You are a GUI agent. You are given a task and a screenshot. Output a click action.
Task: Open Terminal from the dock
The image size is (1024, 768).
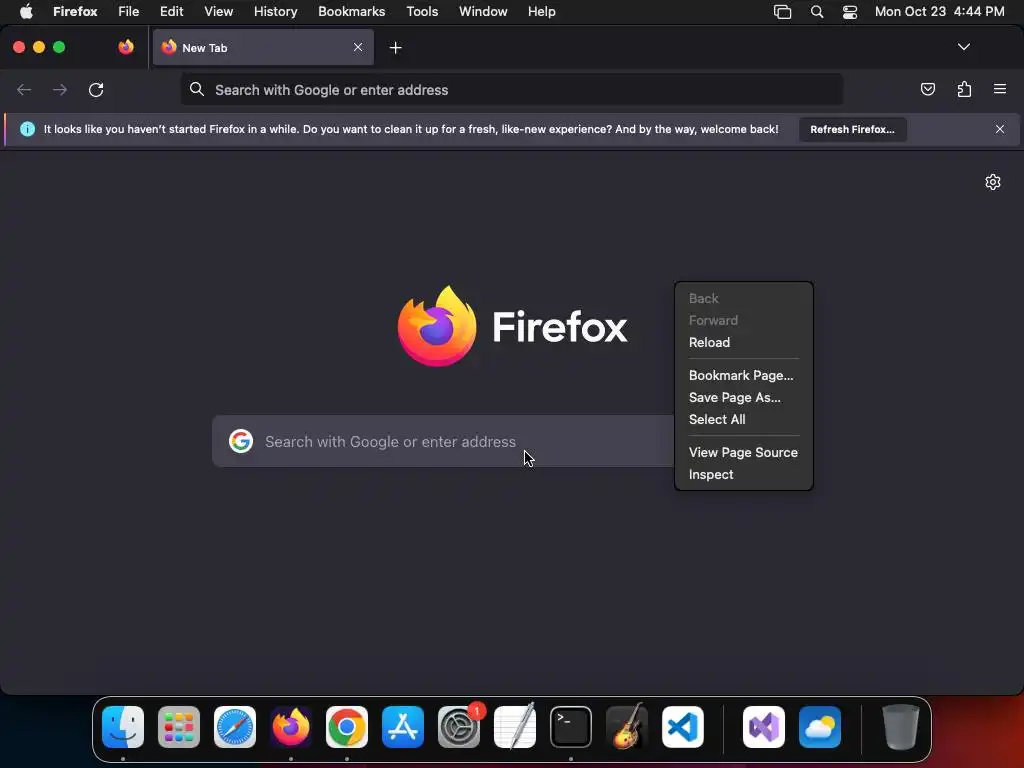point(571,727)
